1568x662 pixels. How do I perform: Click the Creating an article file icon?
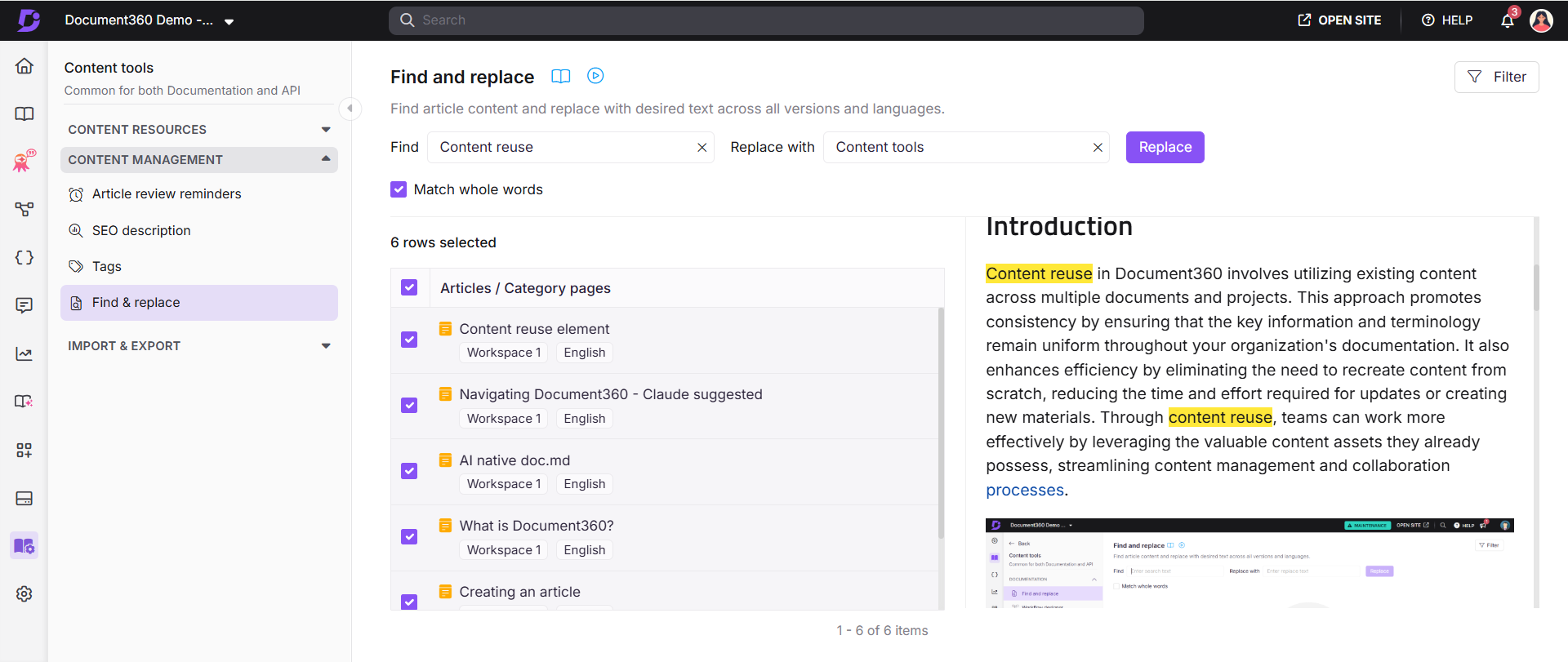[x=445, y=592]
